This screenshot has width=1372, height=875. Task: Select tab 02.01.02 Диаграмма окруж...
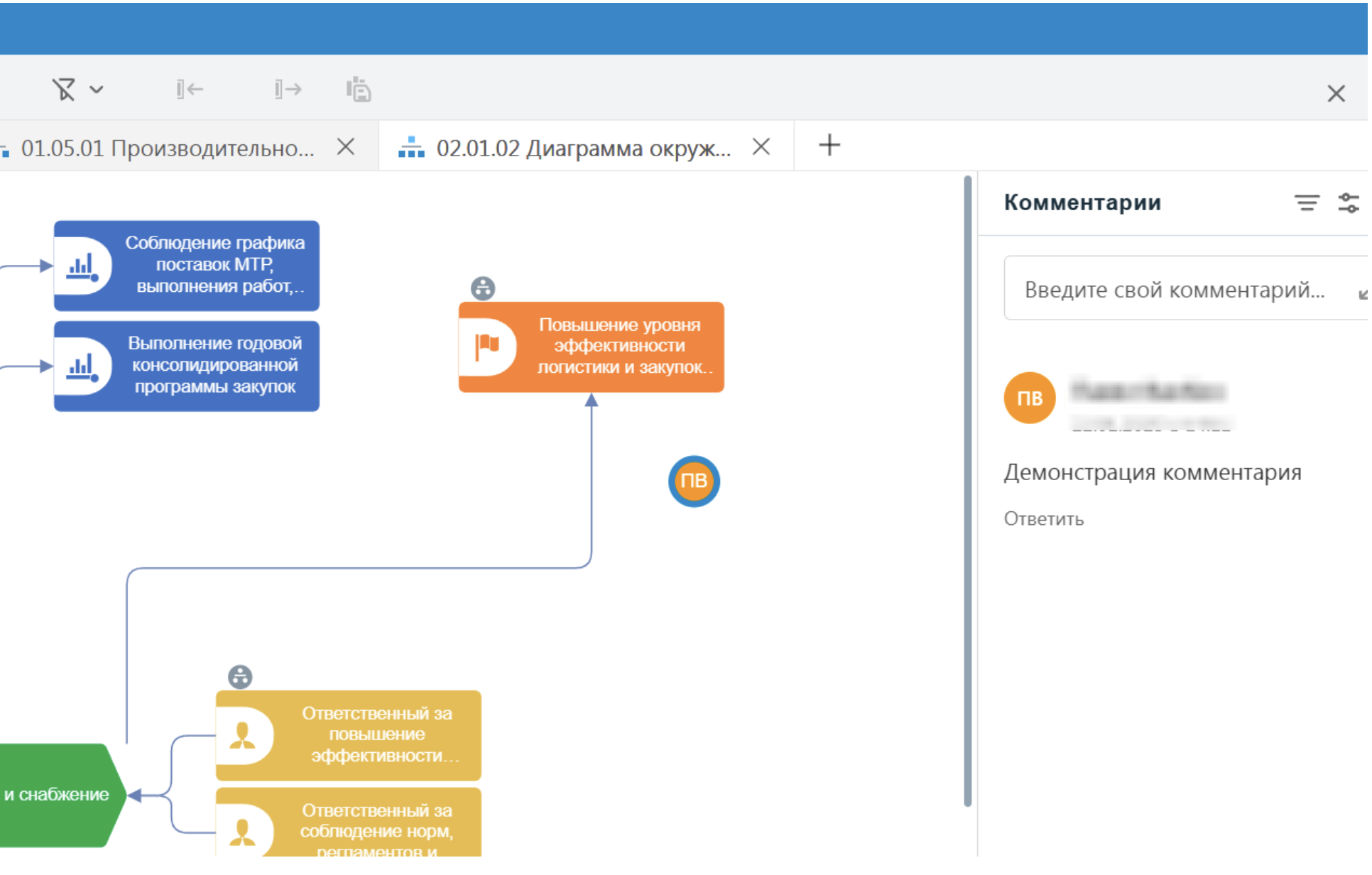pyautogui.click(x=582, y=147)
